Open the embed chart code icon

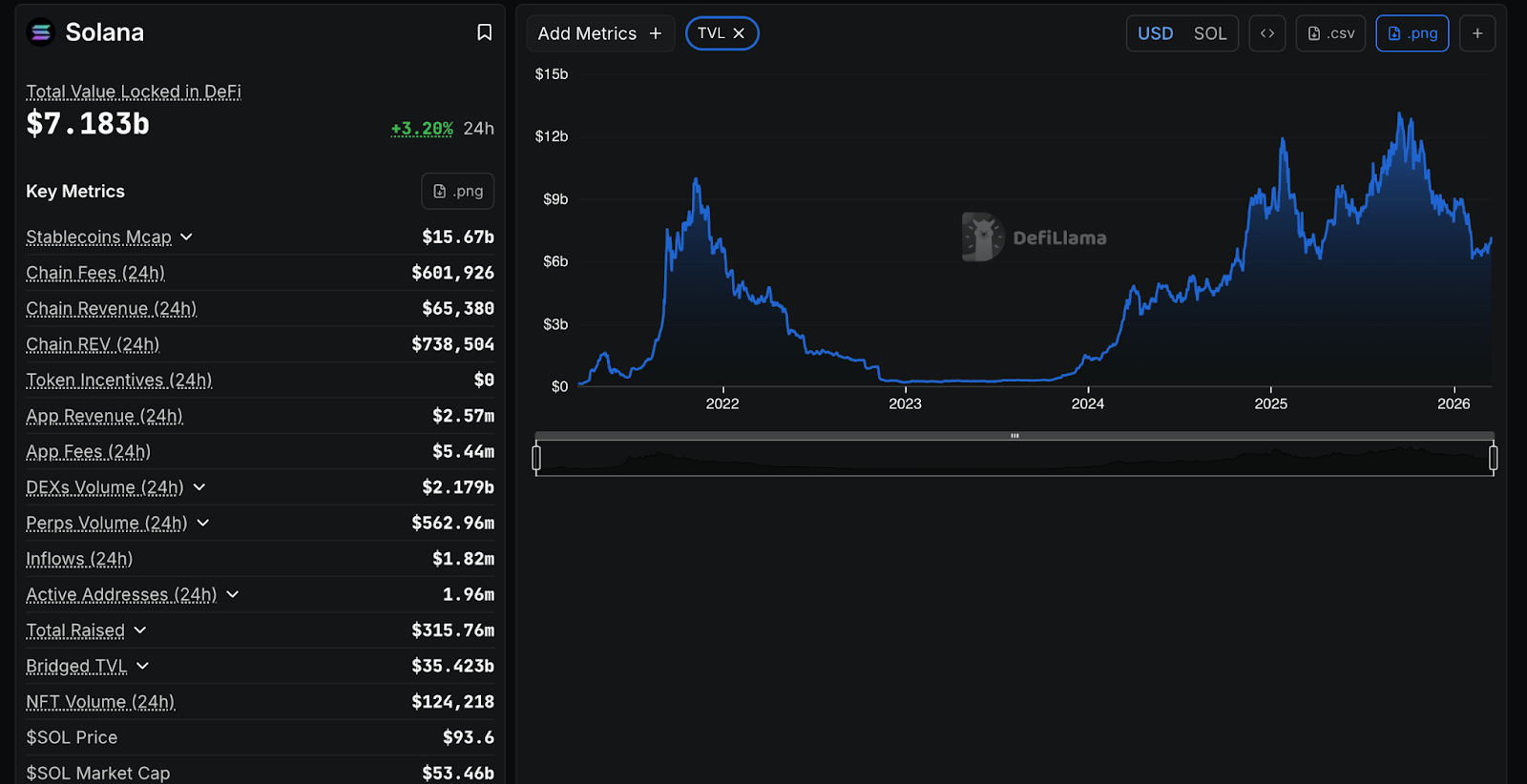point(1266,33)
